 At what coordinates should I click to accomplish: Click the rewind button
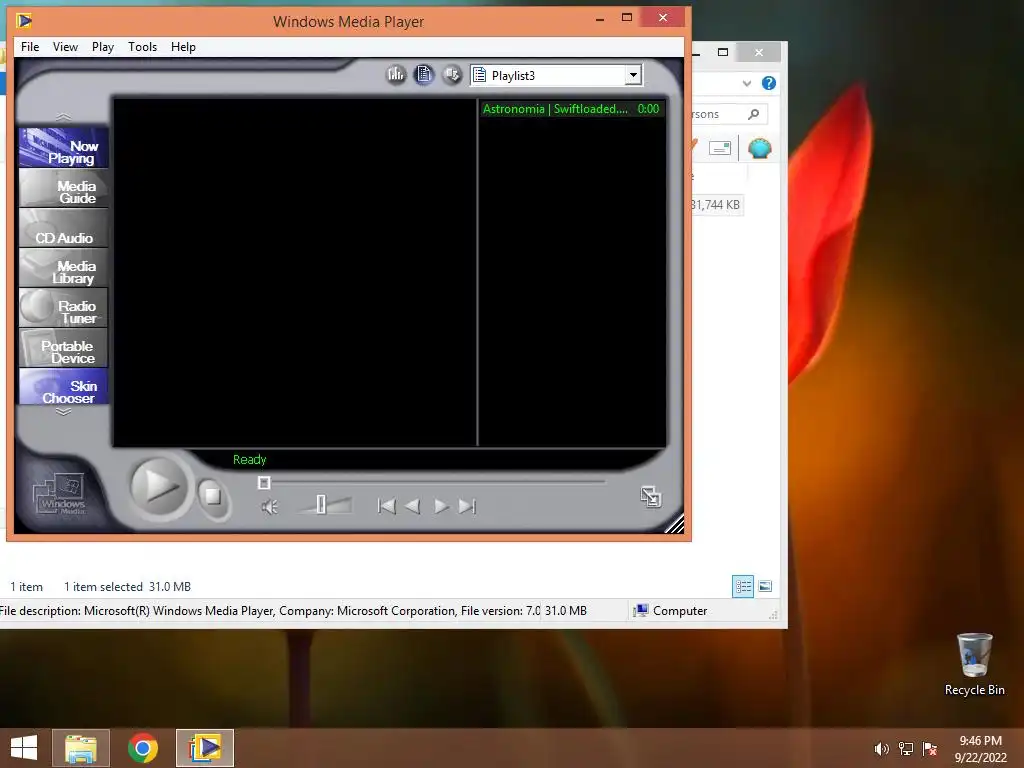click(x=413, y=506)
